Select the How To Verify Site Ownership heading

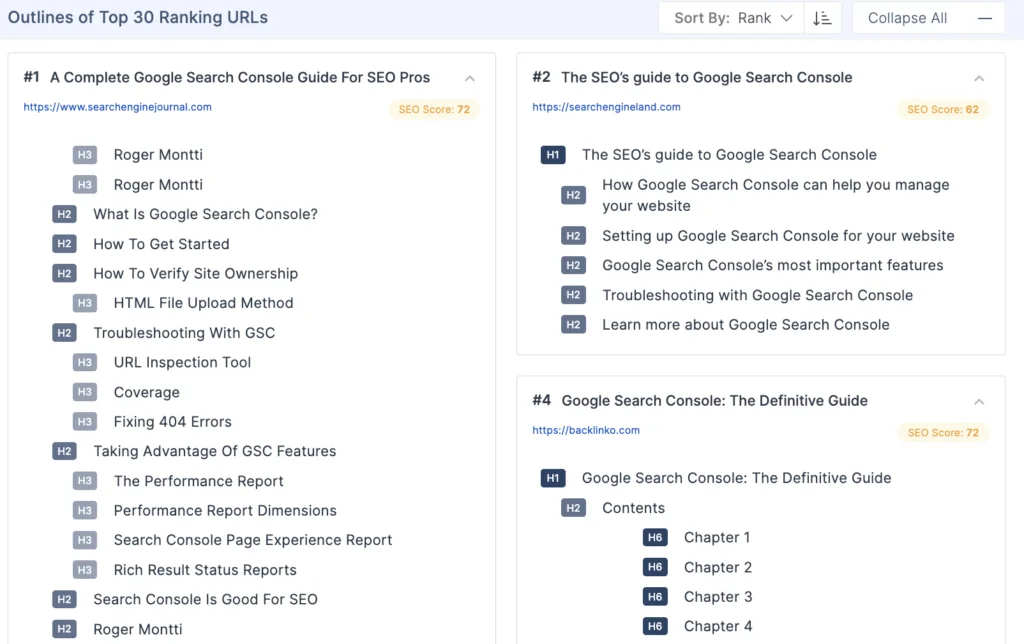tap(195, 273)
